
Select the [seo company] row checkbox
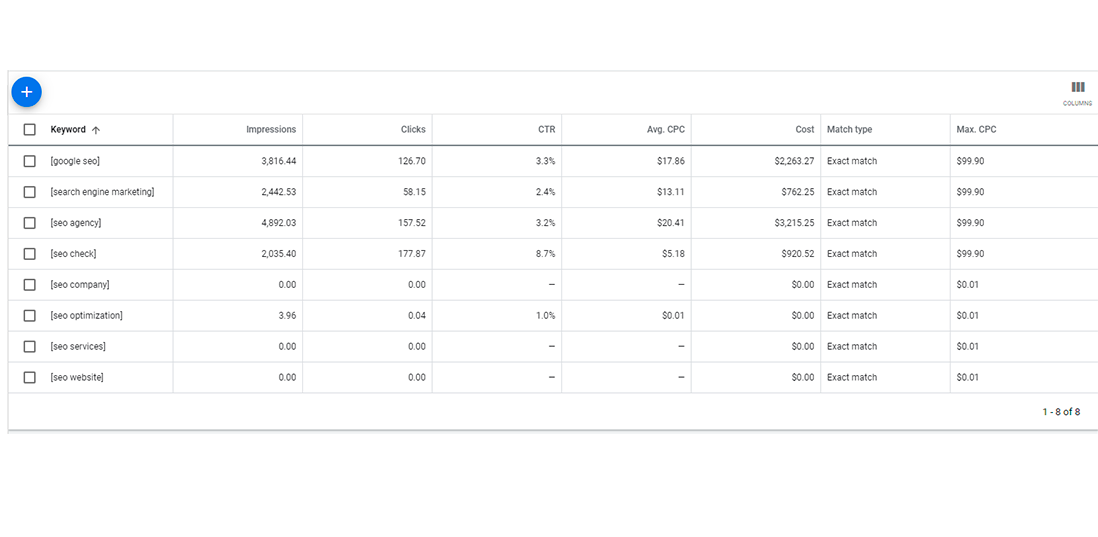[x=29, y=284]
